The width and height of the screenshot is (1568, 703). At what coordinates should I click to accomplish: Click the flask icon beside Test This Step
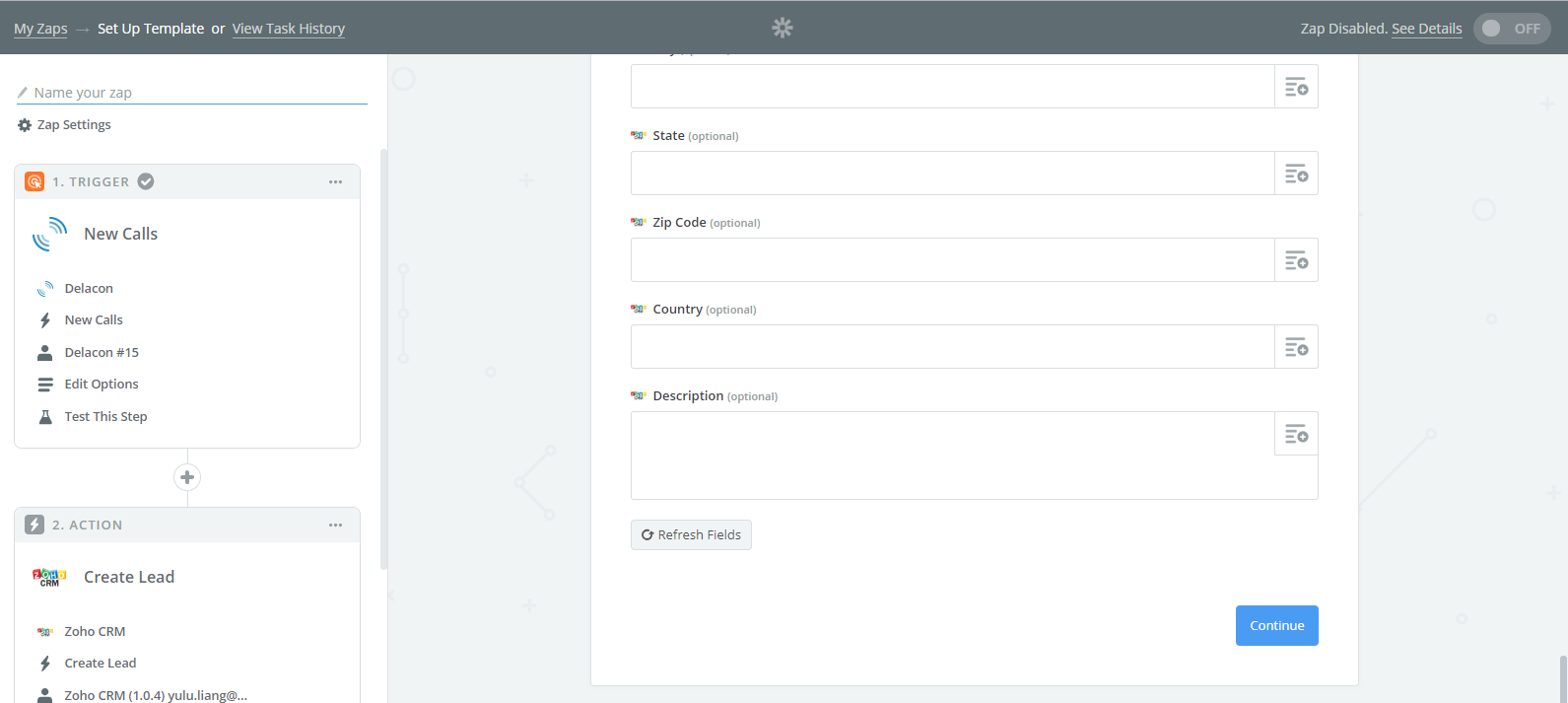pos(44,417)
